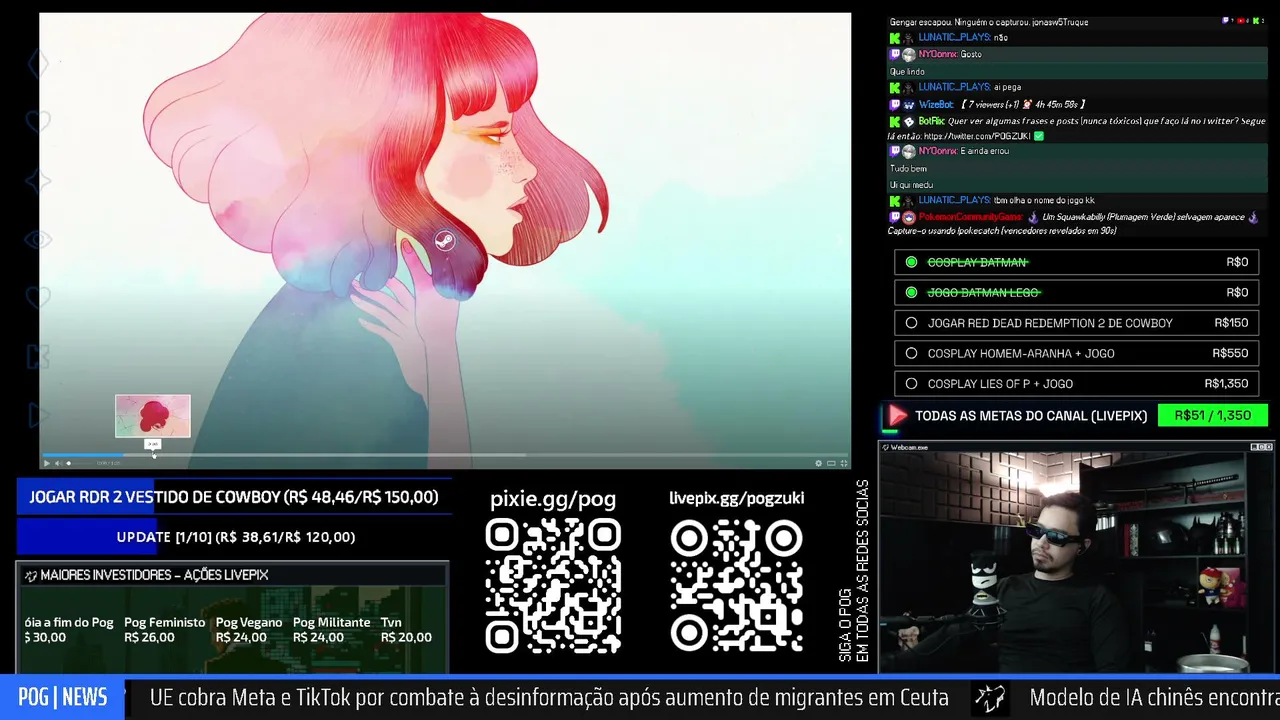Click the QR code under pixie.gg/pog
The width and height of the screenshot is (1280, 720).
tap(553, 587)
